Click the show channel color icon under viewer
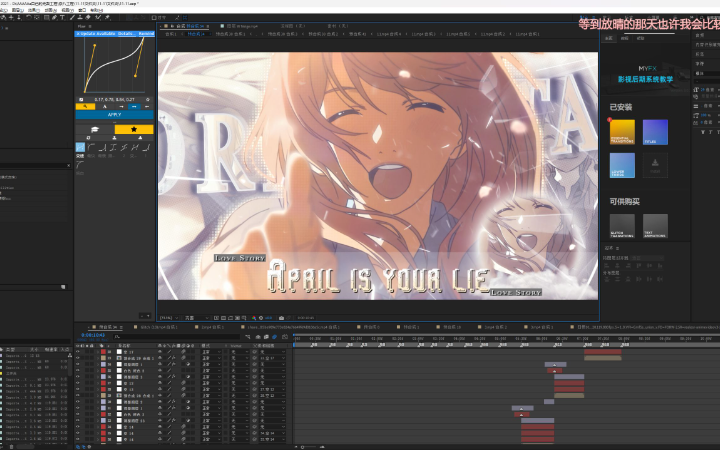Screen dimensions: 720x450 (254, 318)
